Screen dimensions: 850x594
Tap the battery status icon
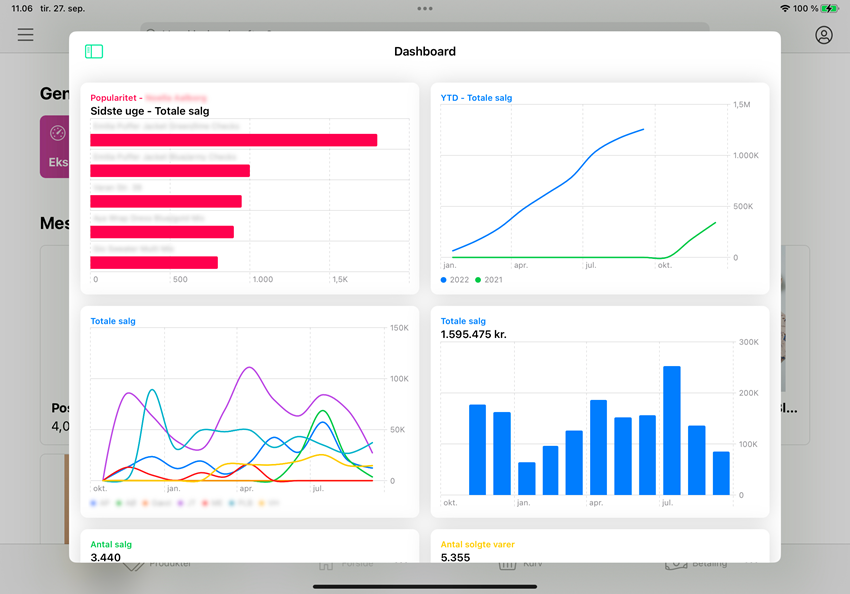[830, 8]
